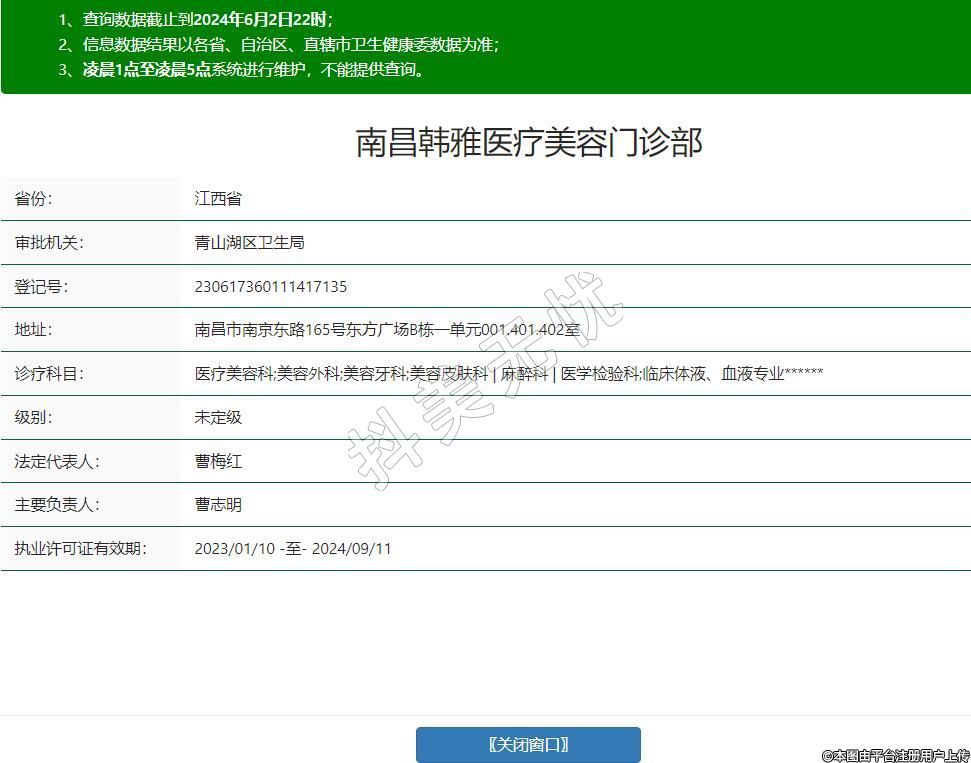Select the 法定代表人 field label
This screenshot has width=971, height=763.
[x=56, y=461]
